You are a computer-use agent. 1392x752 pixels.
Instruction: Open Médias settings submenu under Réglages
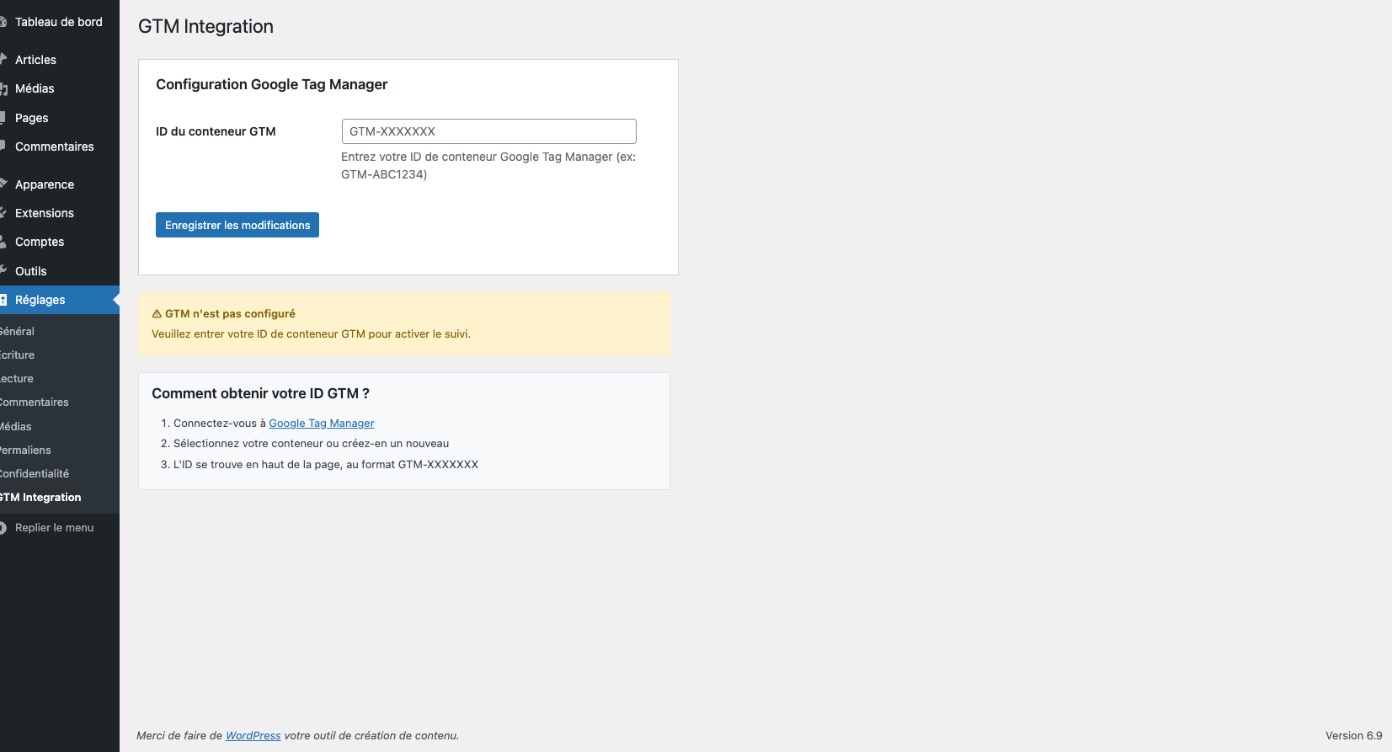click(15, 427)
